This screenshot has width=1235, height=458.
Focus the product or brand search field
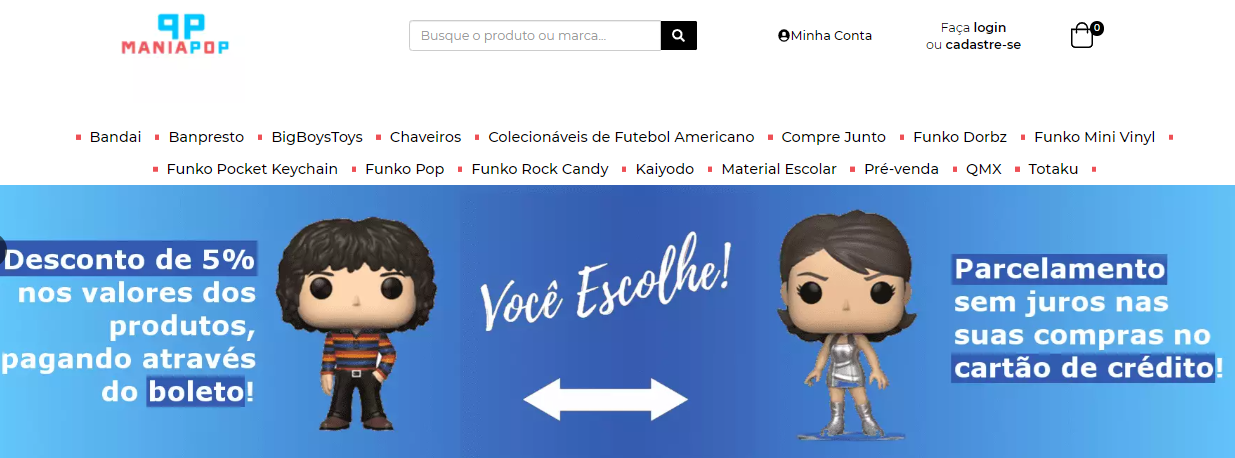pyautogui.click(x=535, y=36)
